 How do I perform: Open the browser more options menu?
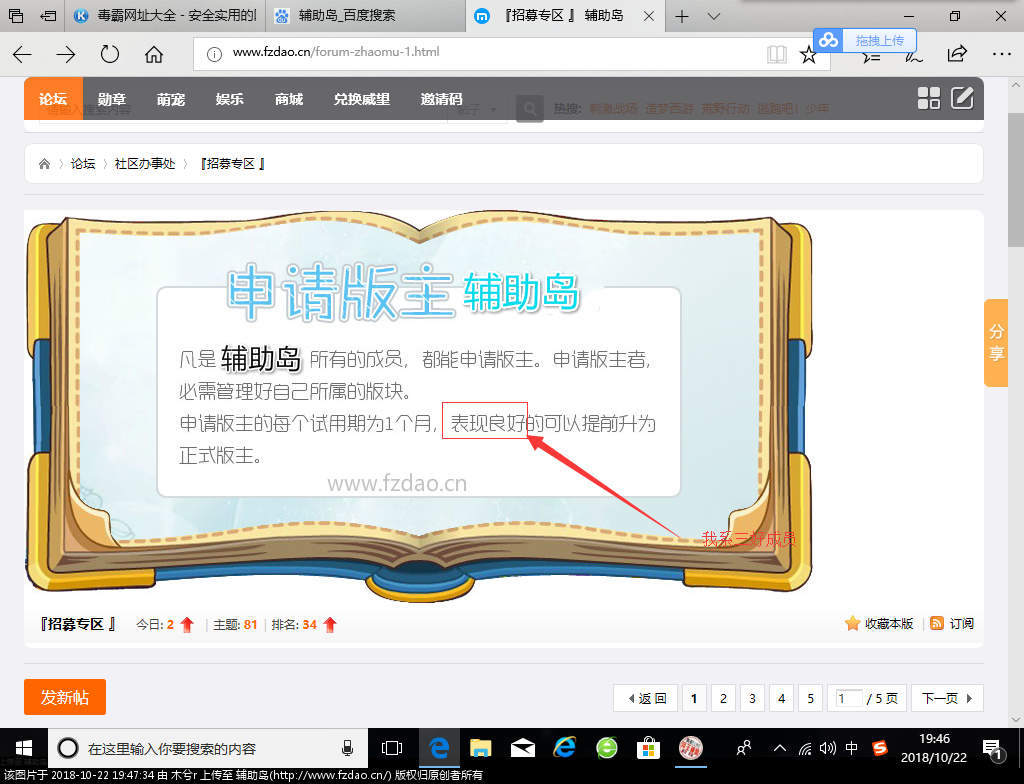(x=1001, y=54)
